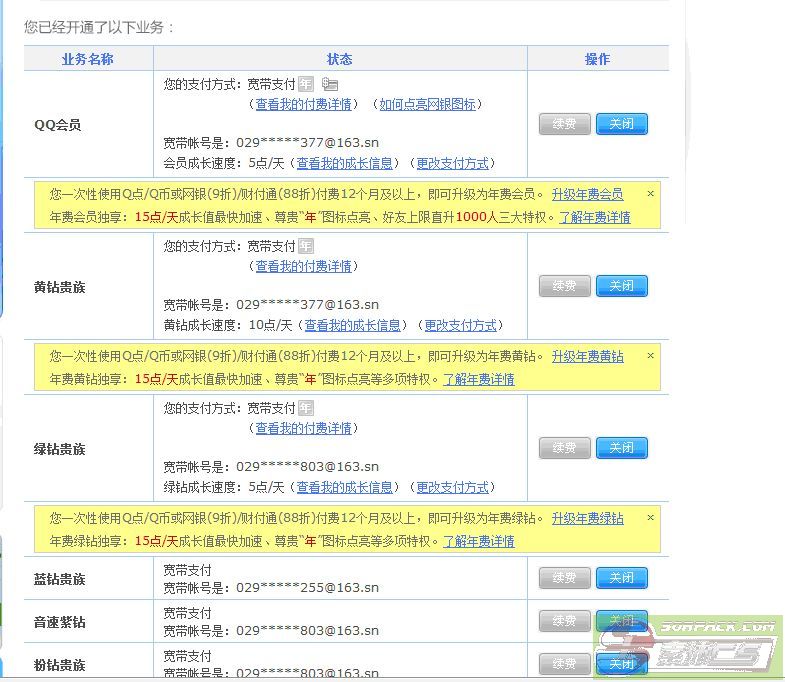Click the 升级年费会员 link

587,194
